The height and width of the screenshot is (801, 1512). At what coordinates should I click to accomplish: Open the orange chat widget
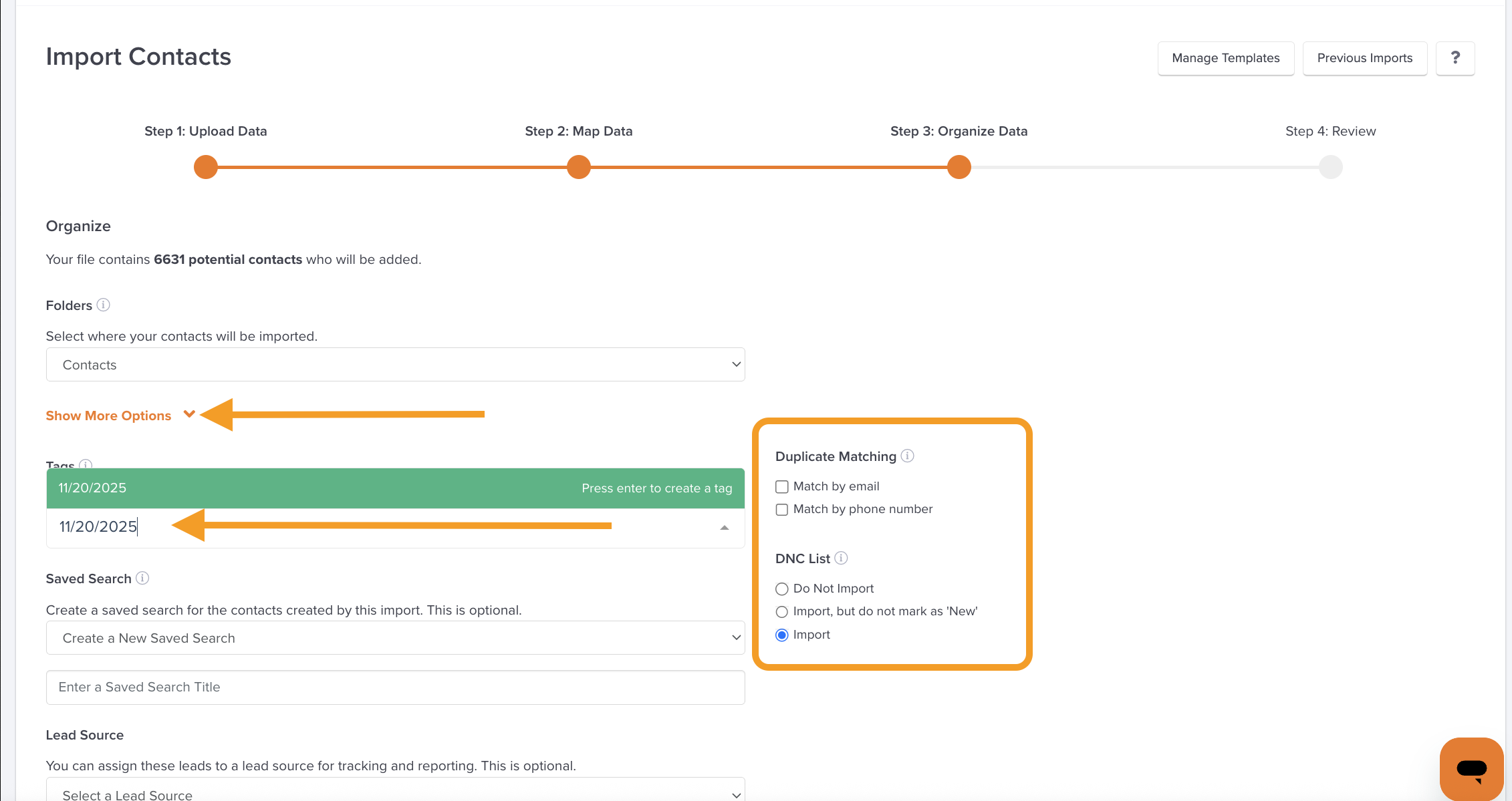point(1471,768)
